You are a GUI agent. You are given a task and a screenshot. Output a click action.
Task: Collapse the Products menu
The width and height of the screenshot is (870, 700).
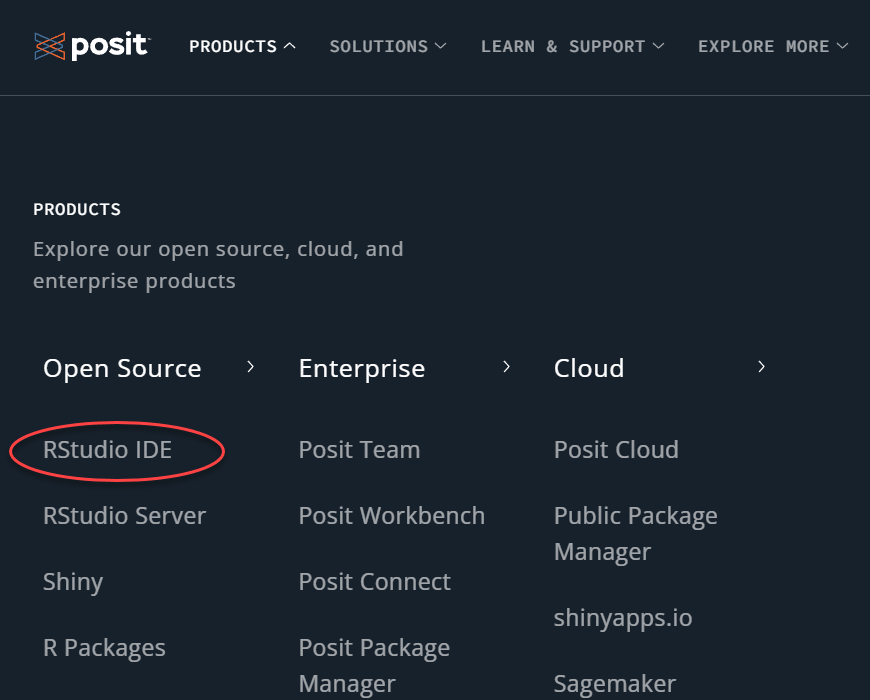(x=242, y=46)
